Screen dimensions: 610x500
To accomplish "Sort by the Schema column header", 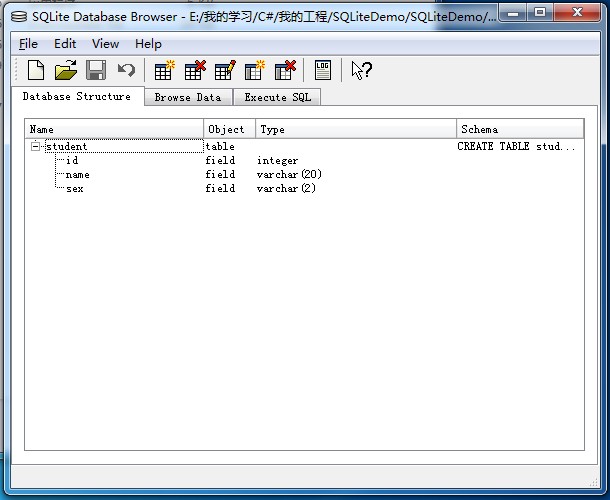I will click(520, 129).
